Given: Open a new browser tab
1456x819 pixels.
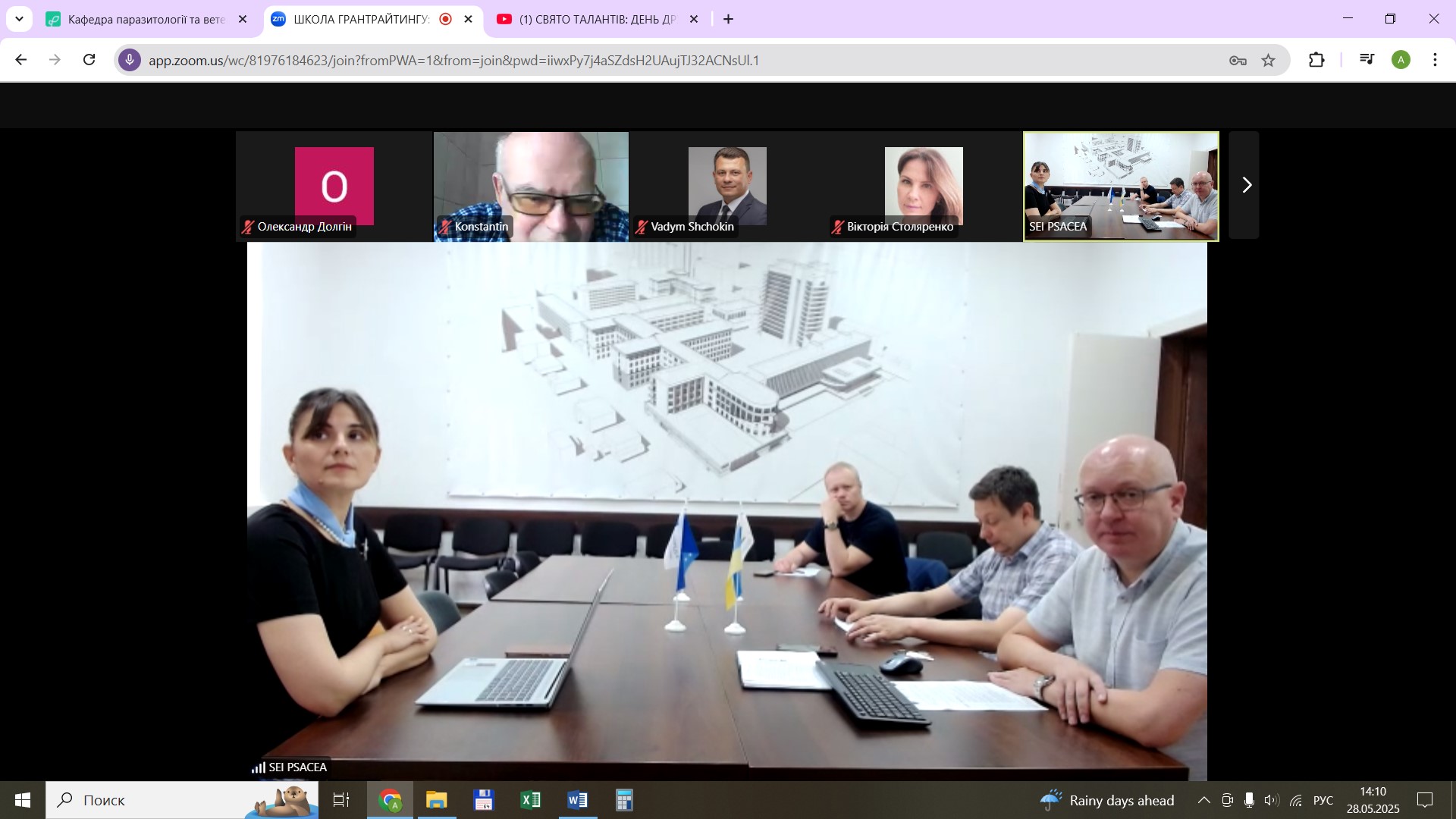Looking at the screenshot, I should pyautogui.click(x=729, y=19).
